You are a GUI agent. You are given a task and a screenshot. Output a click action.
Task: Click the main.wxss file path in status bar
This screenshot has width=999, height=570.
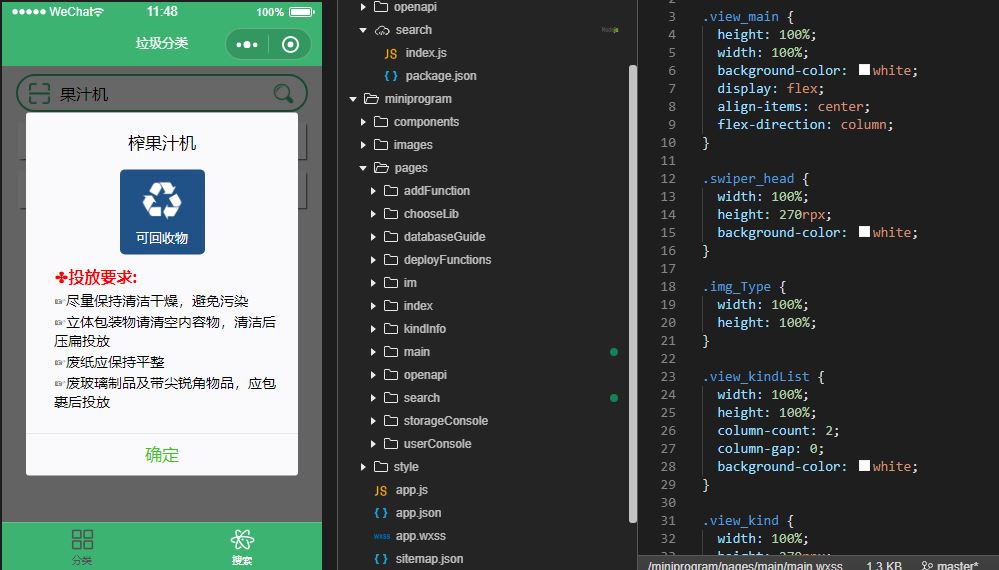pyautogui.click(x=745, y=565)
